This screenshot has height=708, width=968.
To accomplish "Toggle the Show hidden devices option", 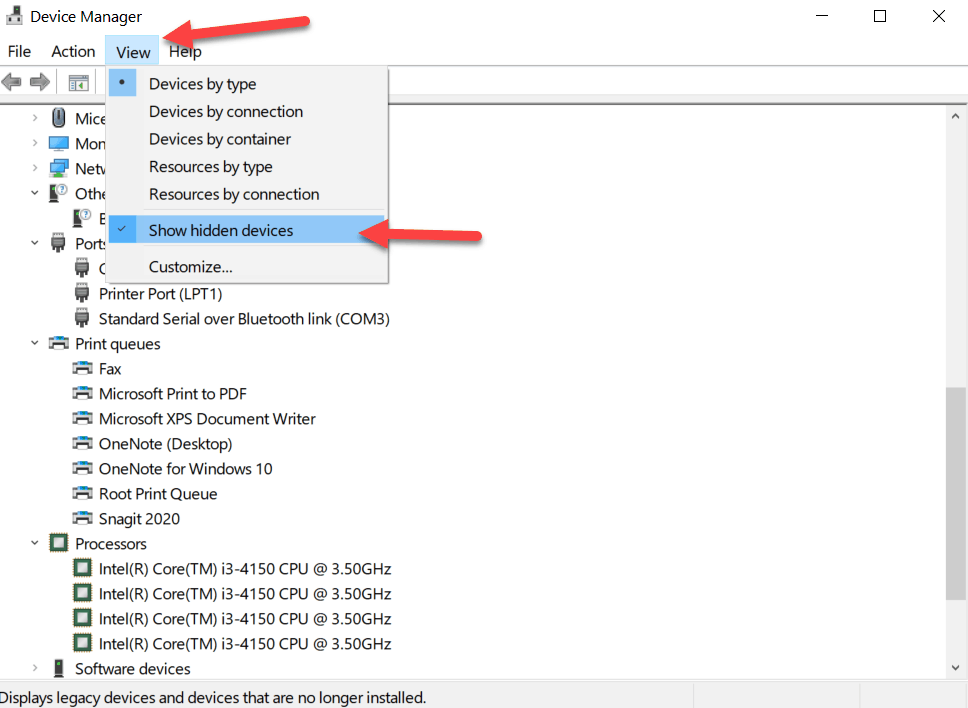I will (221, 231).
